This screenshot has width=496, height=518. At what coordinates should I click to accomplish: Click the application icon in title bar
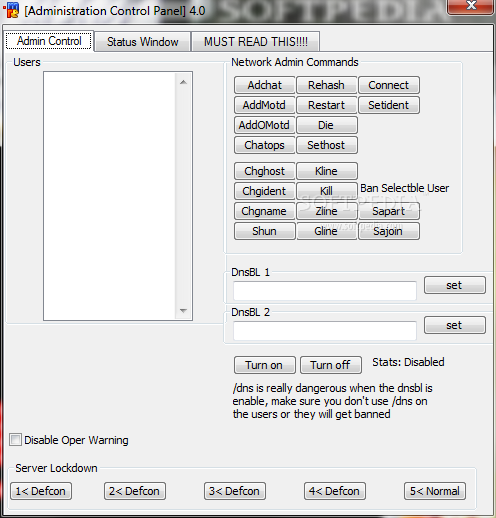pyautogui.click(x=11, y=10)
